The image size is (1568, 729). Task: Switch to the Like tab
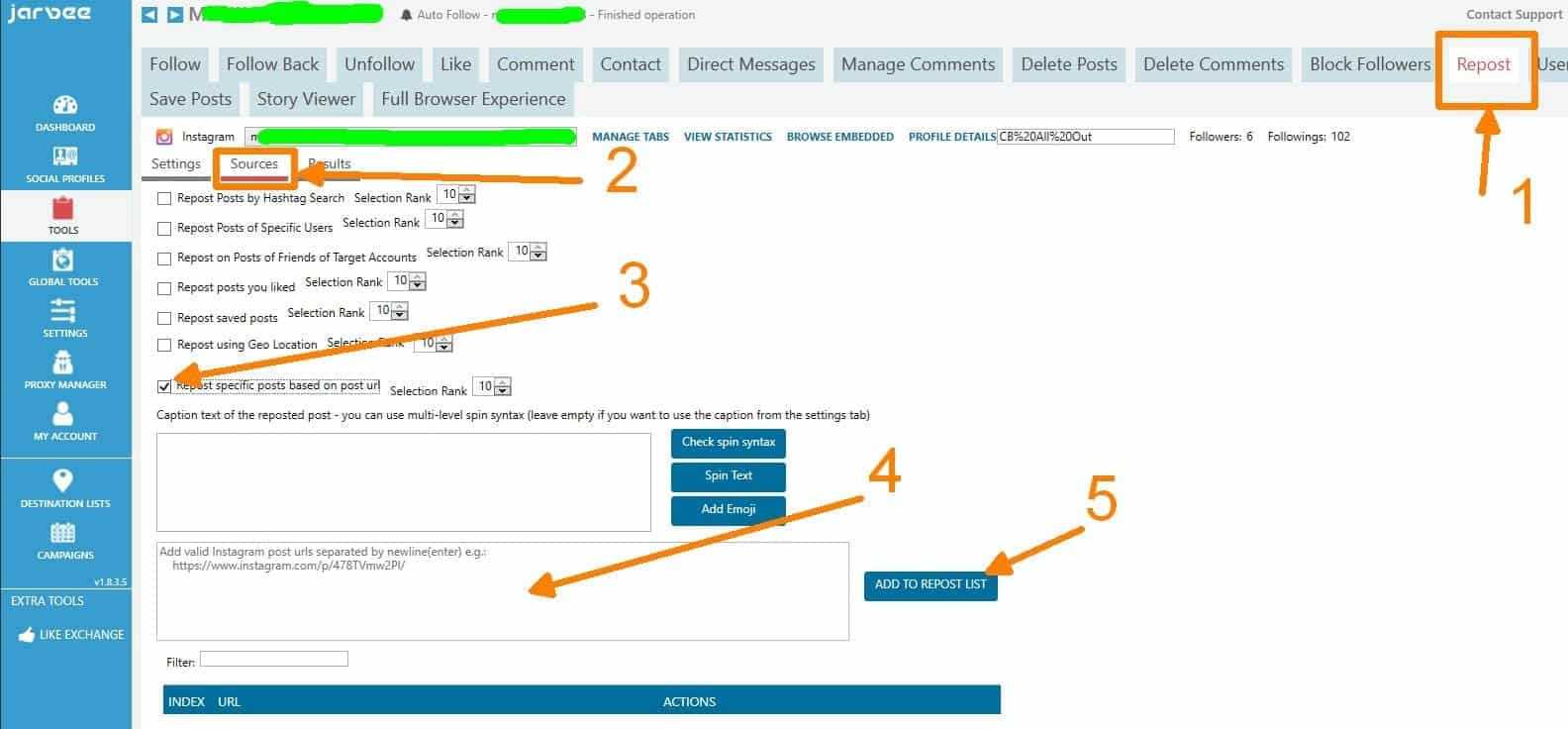click(455, 64)
